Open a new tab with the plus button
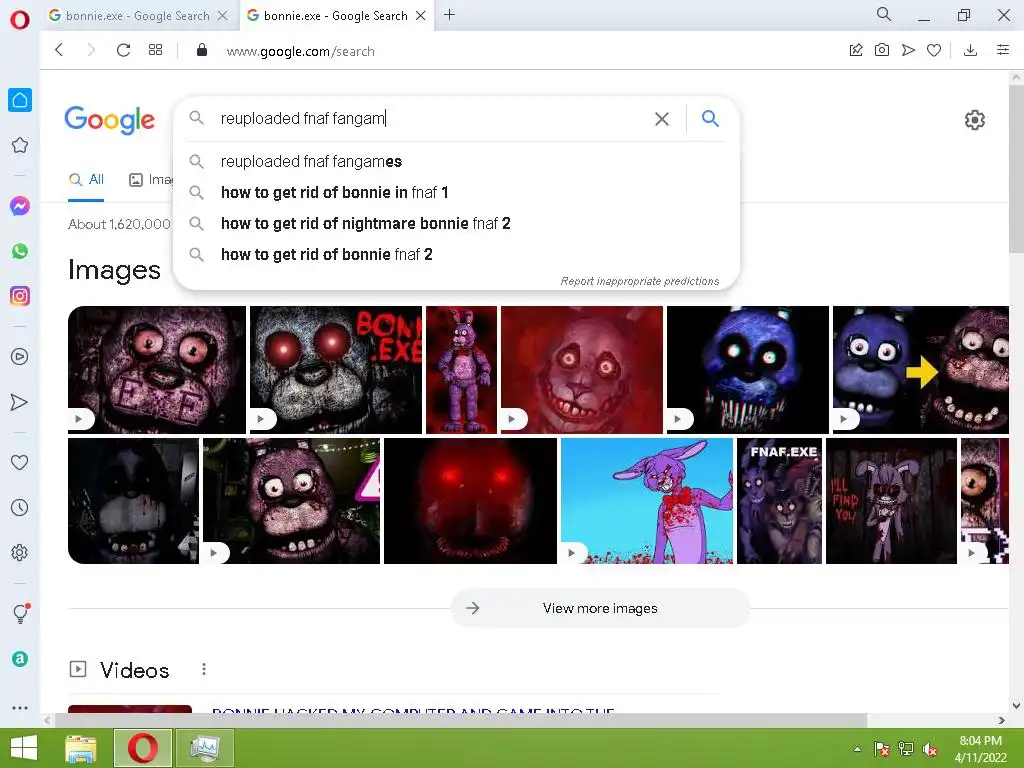Screen dimensions: 1024x768 click(449, 14)
